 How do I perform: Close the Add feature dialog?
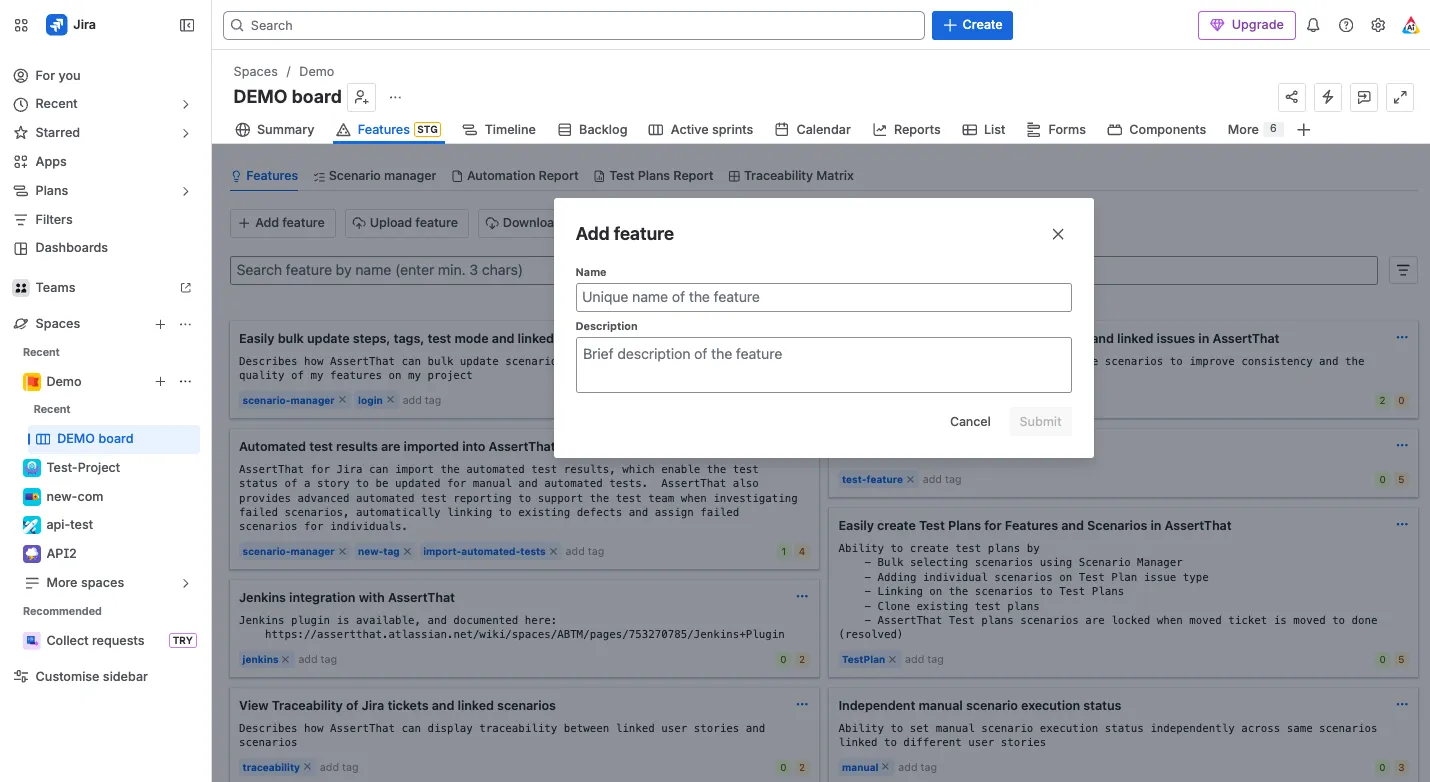[x=1058, y=234]
